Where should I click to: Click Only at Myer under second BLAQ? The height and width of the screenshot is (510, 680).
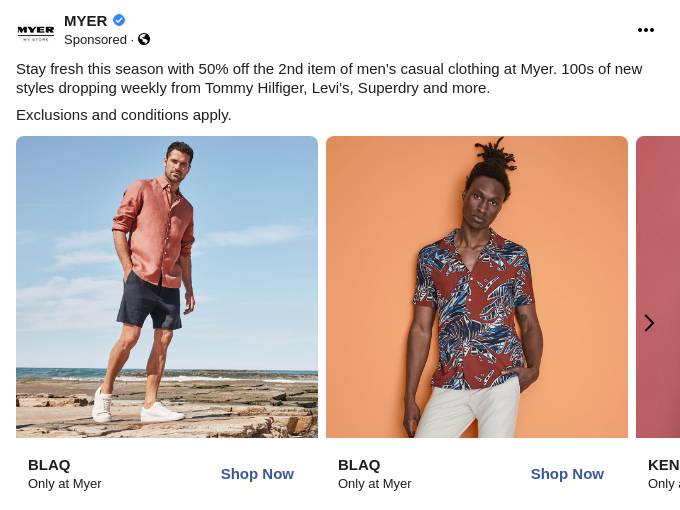pyautogui.click(x=375, y=484)
